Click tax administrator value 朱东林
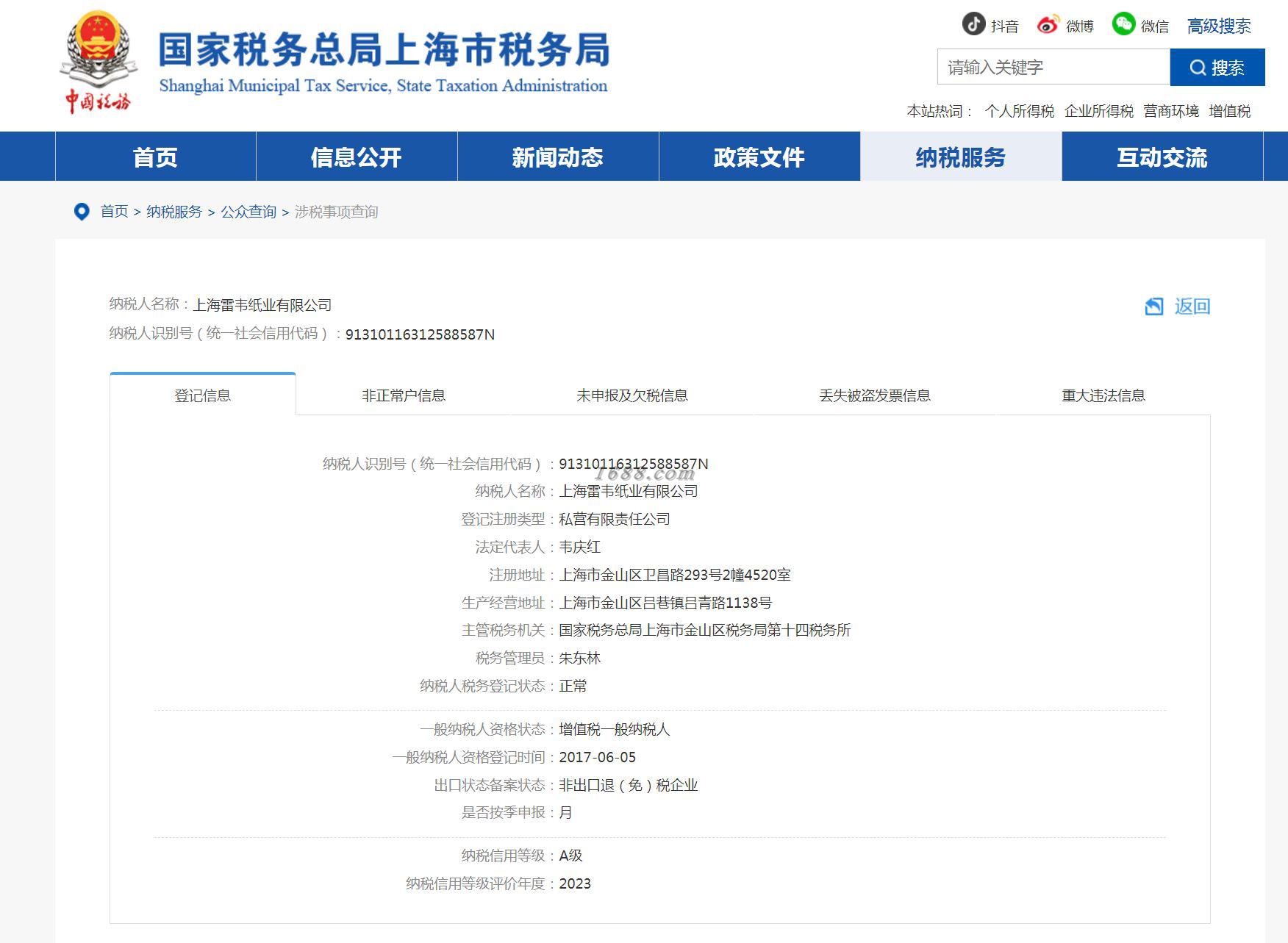 580,658
